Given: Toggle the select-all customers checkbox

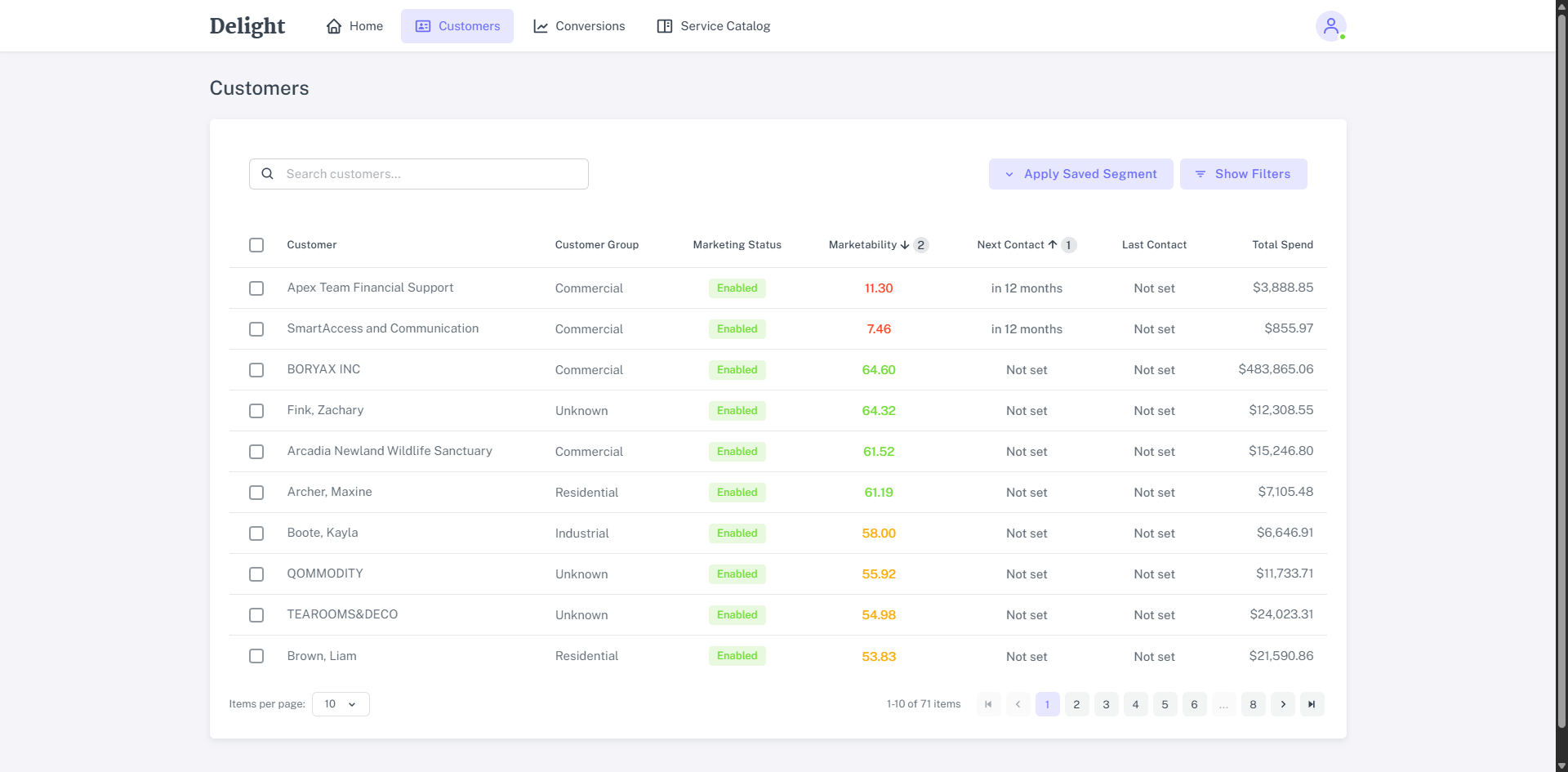Looking at the screenshot, I should 256,245.
